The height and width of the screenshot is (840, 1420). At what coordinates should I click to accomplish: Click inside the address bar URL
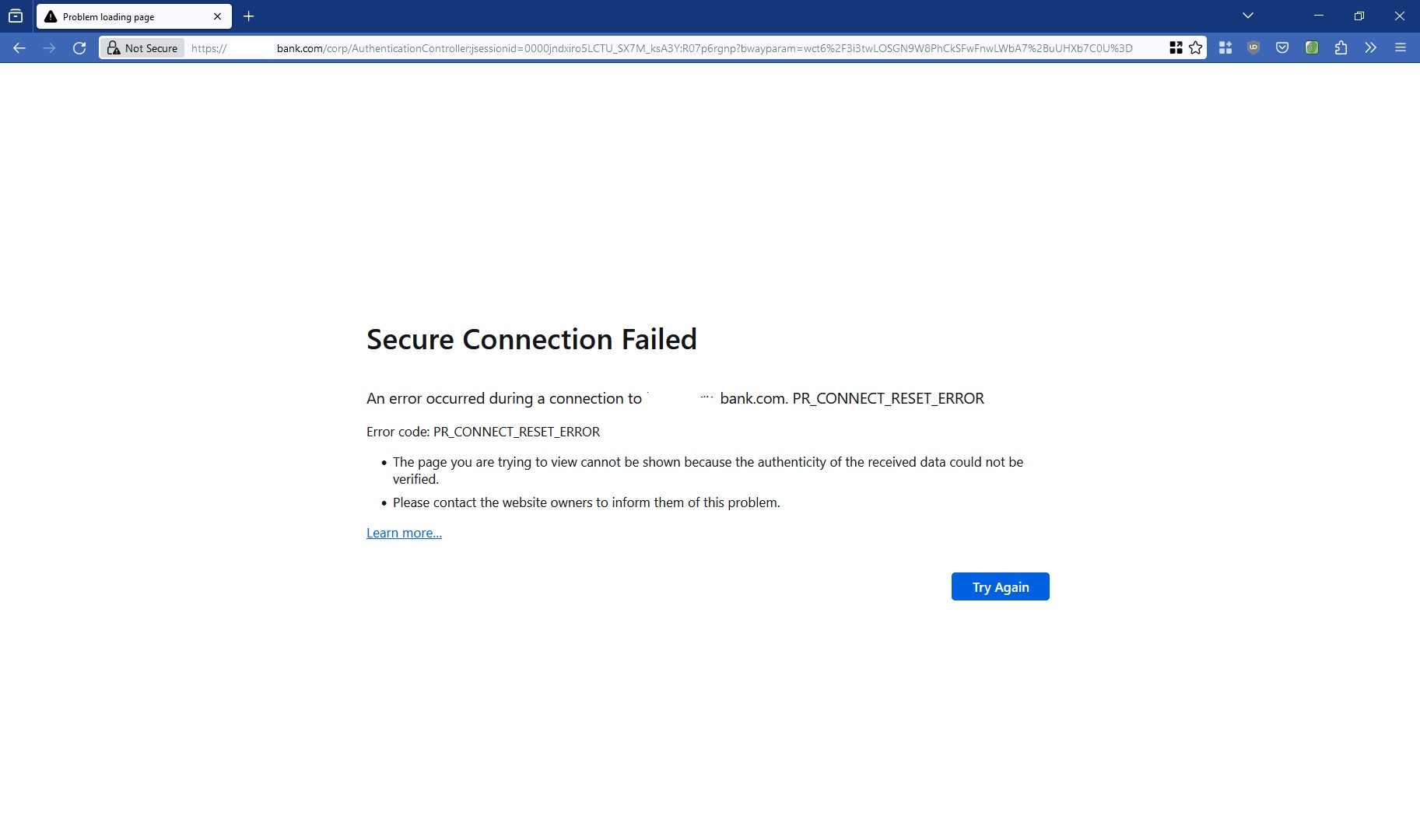(x=545, y=47)
